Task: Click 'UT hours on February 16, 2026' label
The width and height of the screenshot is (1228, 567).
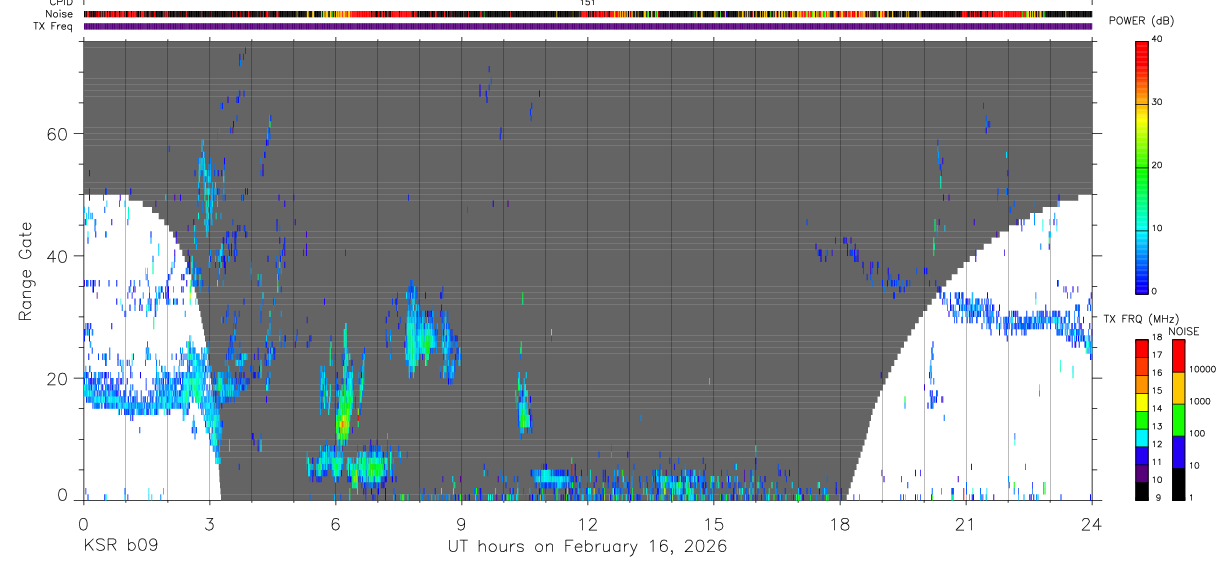Action: coord(587,547)
